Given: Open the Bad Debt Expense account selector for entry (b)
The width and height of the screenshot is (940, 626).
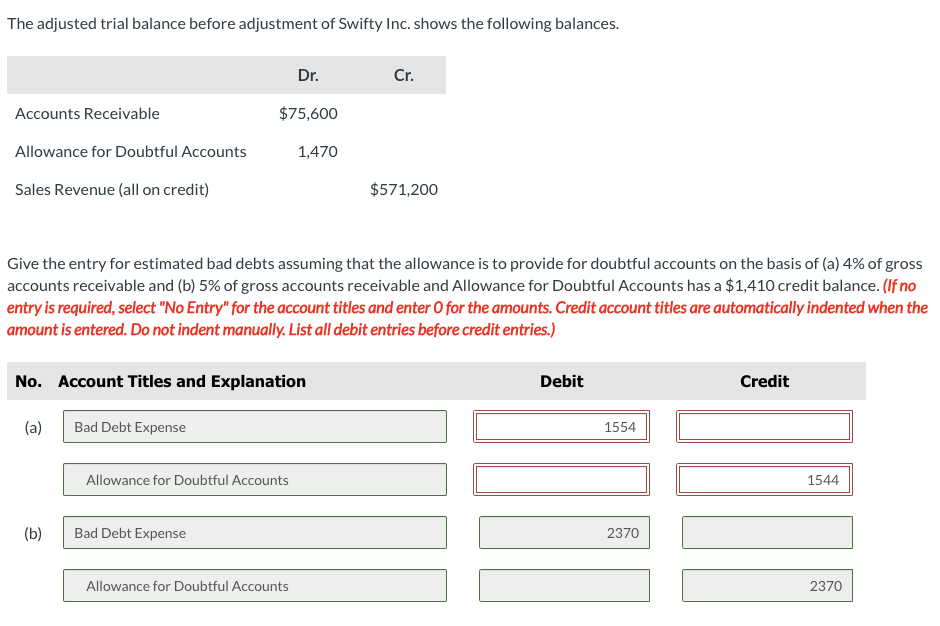Looking at the screenshot, I should pos(254,532).
